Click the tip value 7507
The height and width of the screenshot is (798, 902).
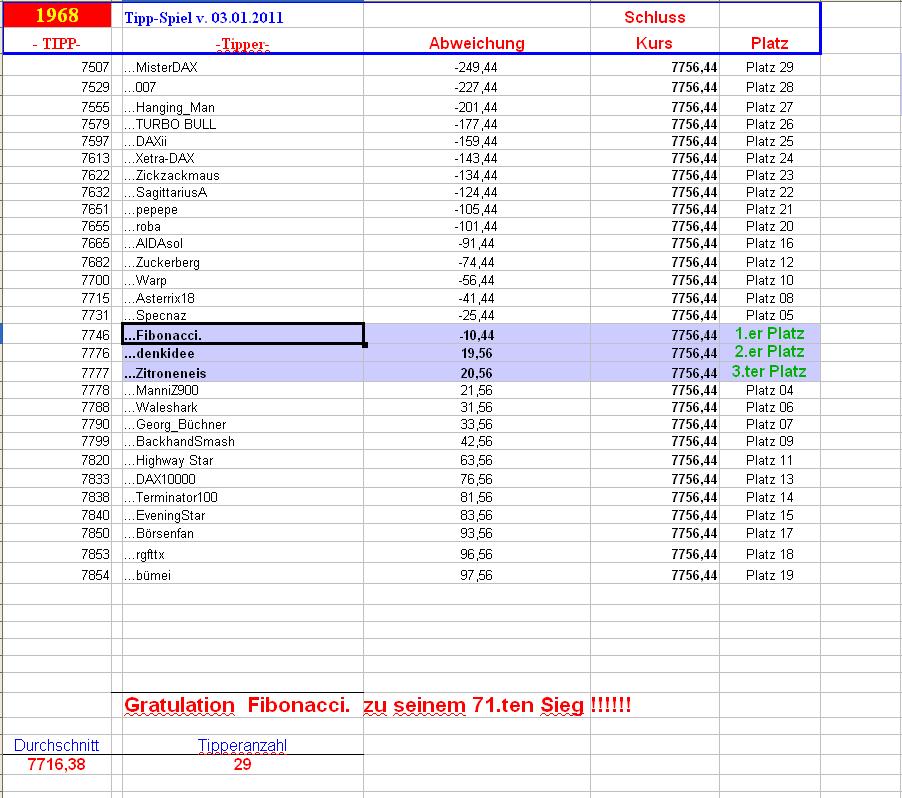[95, 67]
